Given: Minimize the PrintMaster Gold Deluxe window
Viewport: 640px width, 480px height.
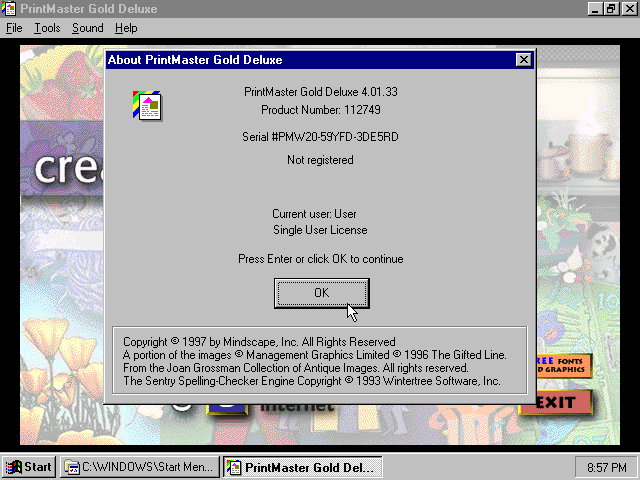Looking at the screenshot, I should pos(595,9).
